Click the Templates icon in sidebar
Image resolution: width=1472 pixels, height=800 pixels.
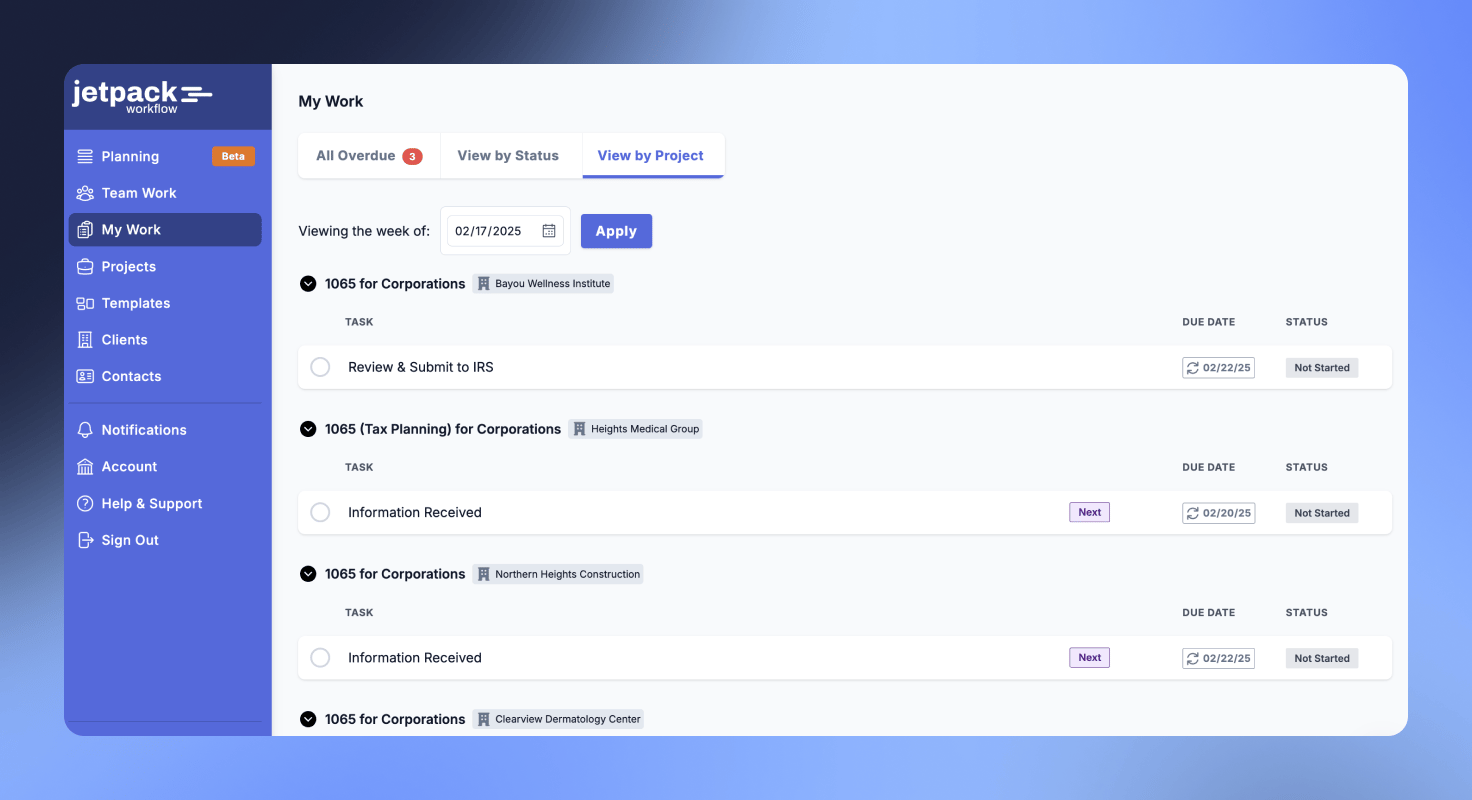coord(85,303)
